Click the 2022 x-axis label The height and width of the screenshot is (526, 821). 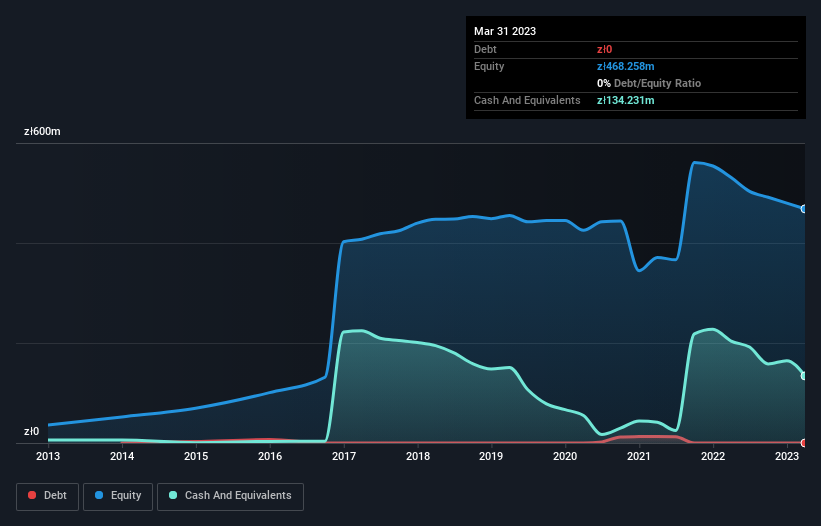pos(713,456)
